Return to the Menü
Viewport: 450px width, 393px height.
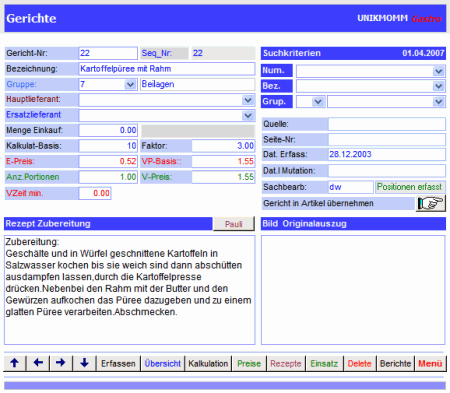(x=430, y=363)
